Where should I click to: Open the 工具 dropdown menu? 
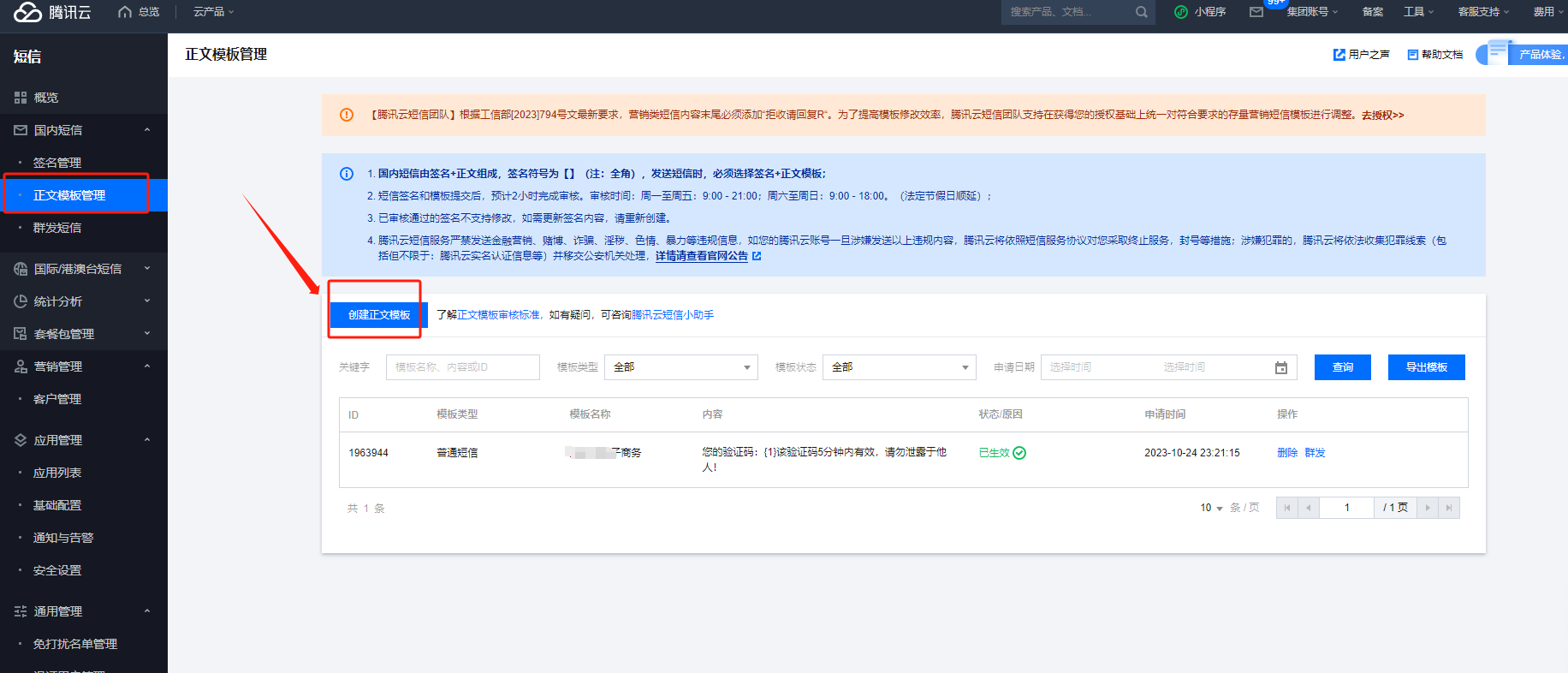tap(1418, 12)
